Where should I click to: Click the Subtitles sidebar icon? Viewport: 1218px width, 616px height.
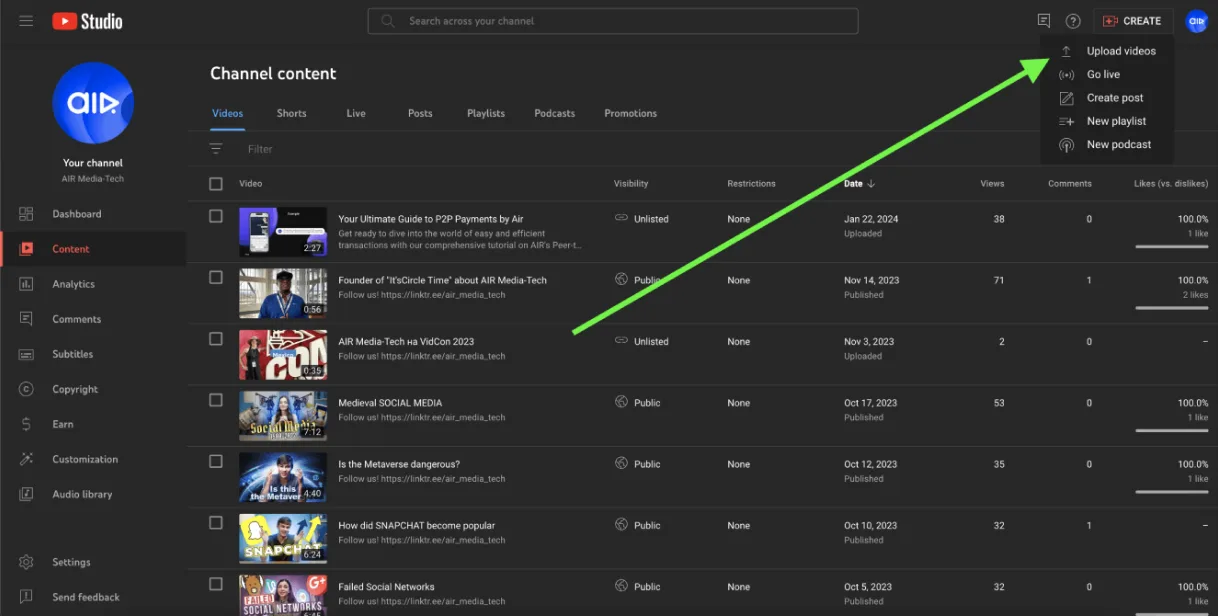click(27, 354)
